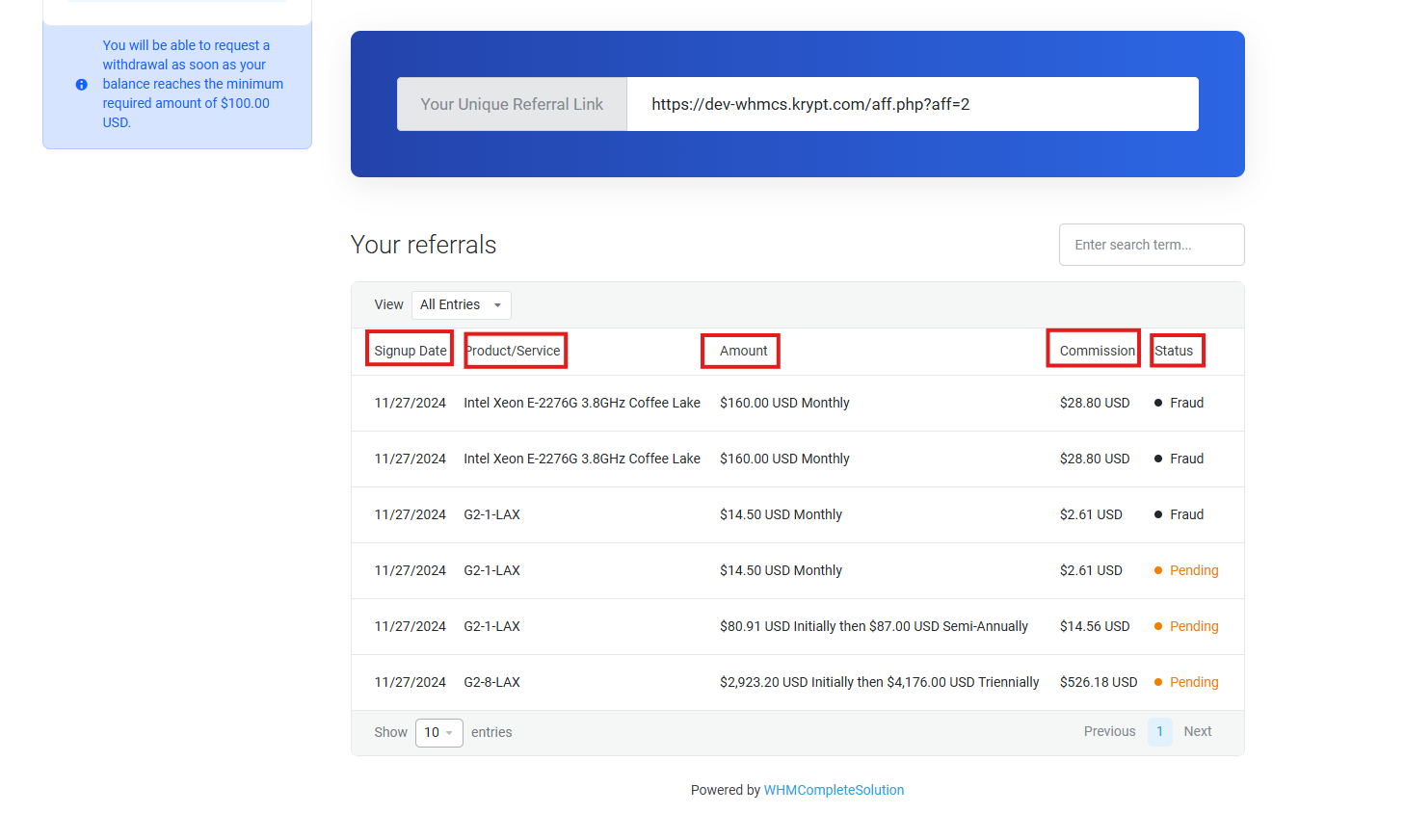Click the referral search term field
The width and height of the screenshot is (1405, 840).
[1152, 245]
